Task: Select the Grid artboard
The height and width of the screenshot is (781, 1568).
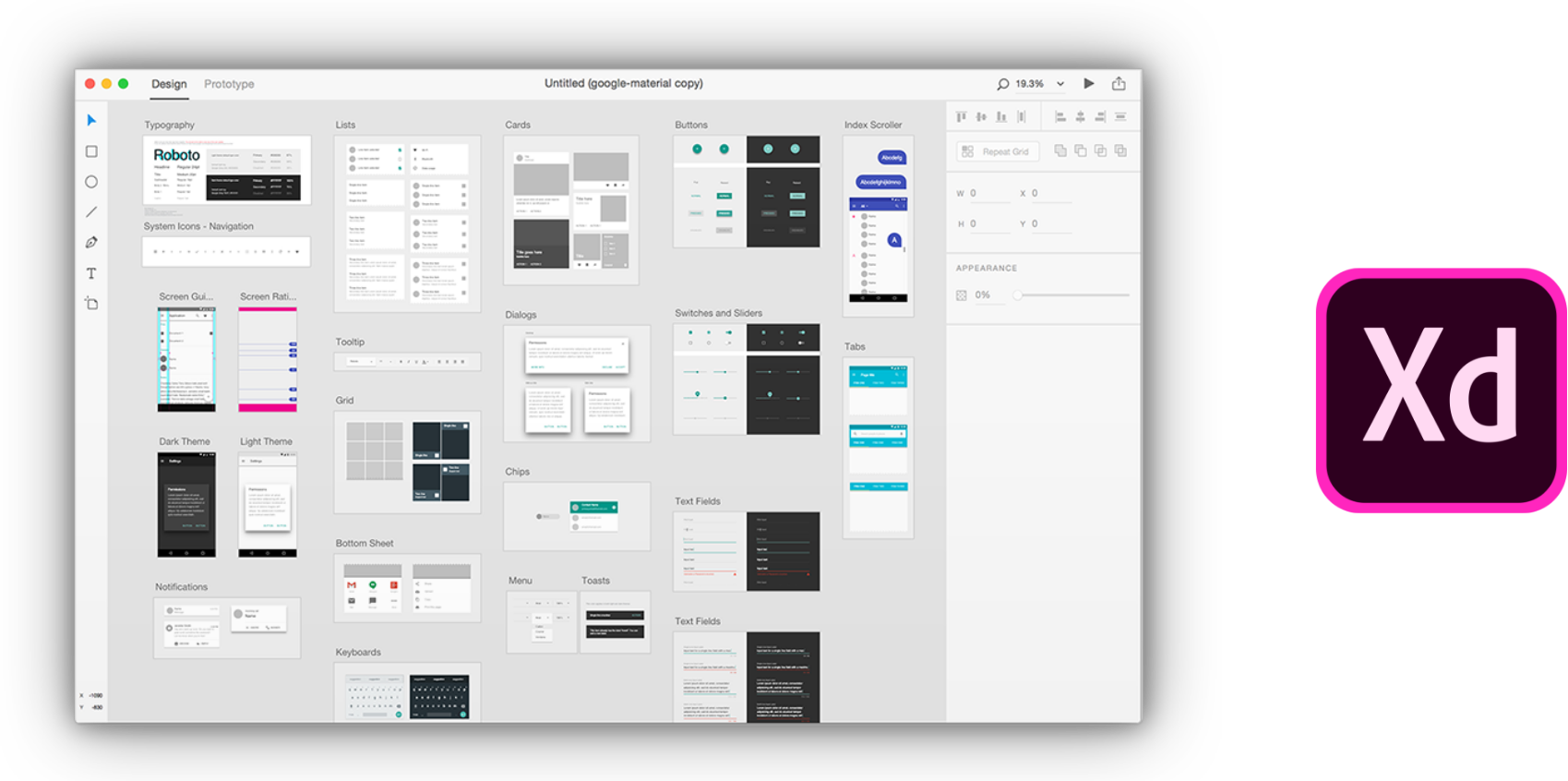Action: [407, 462]
